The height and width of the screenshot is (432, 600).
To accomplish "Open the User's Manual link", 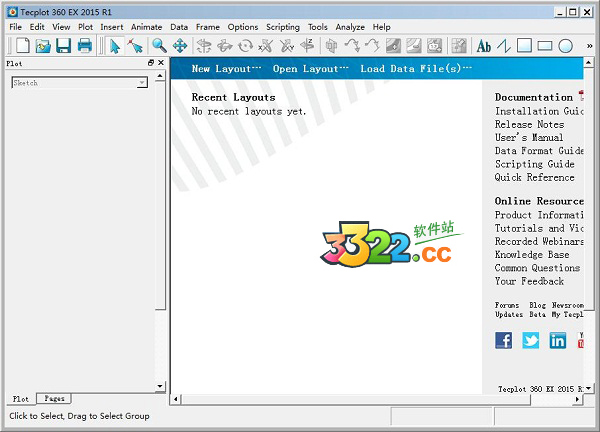I will [529, 137].
